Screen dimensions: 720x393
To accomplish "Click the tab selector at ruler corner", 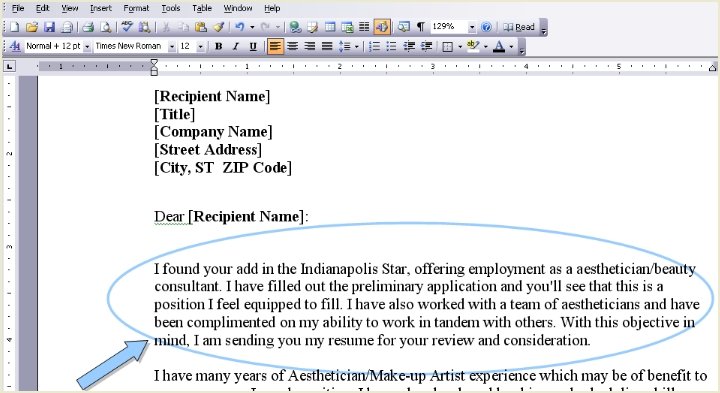I will [x=9, y=67].
